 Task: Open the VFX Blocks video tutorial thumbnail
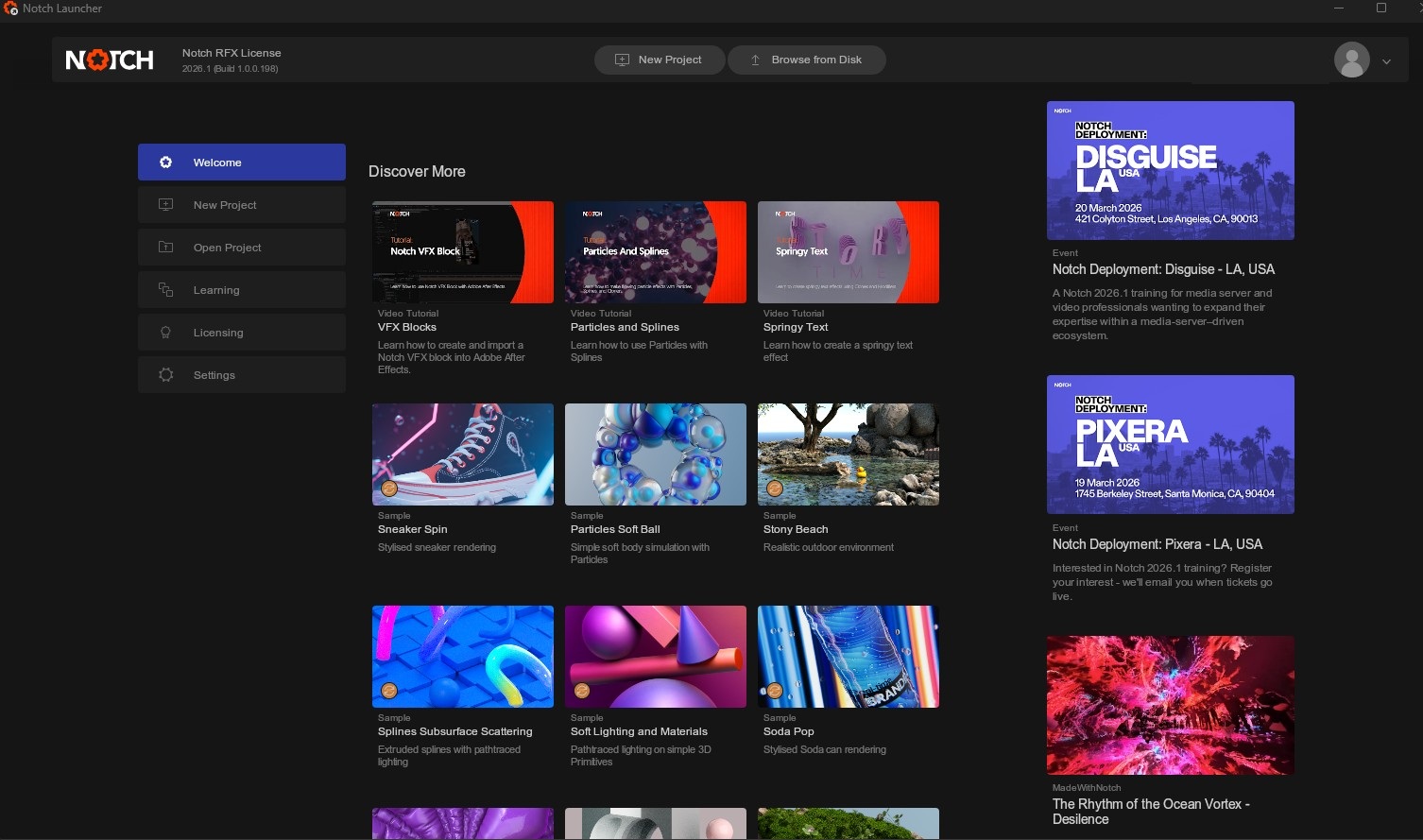click(462, 252)
